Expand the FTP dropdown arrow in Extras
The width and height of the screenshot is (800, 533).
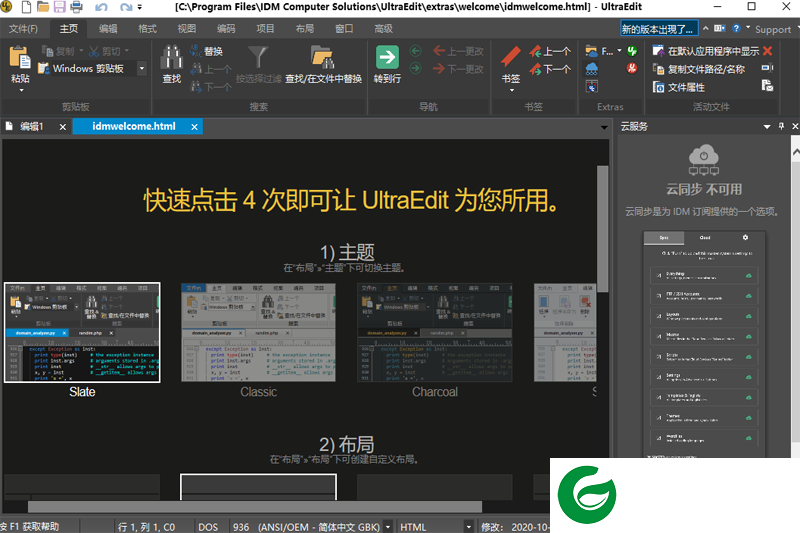pos(619,51)
